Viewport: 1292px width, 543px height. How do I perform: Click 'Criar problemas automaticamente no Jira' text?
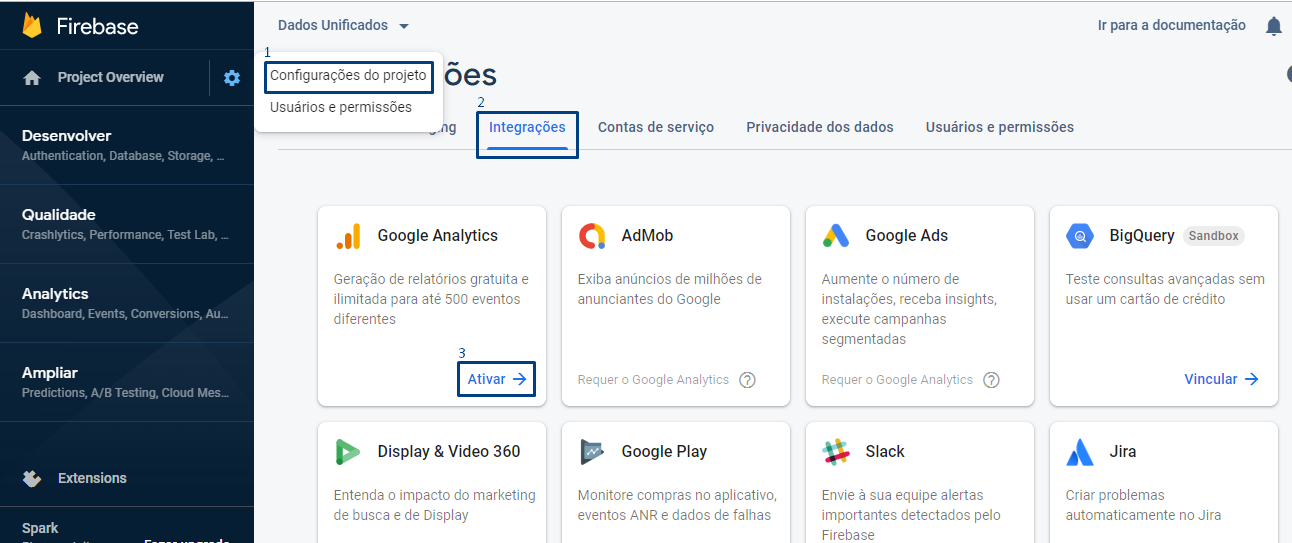[1143, 505]
